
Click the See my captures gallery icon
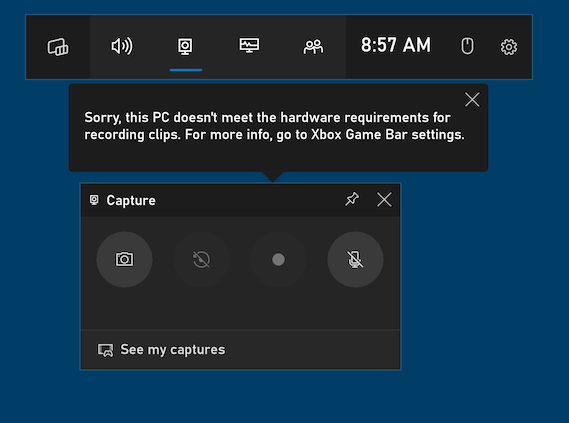point(105,350)
